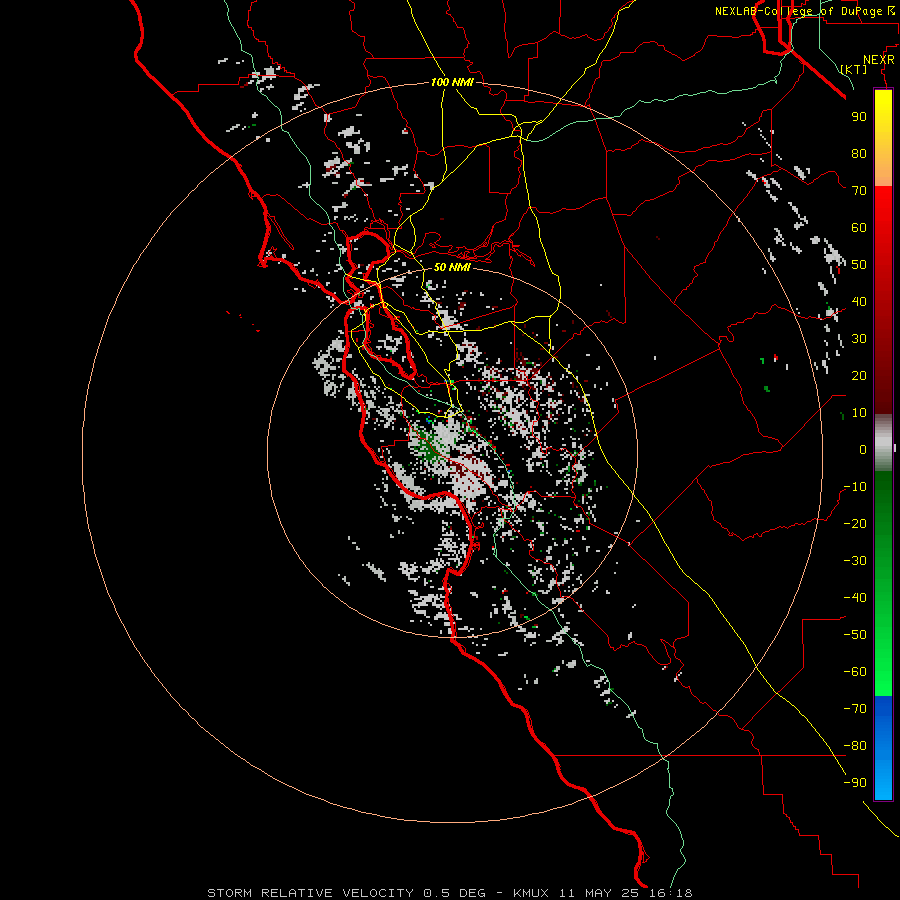Click the "-90" scale value
The height and width of the screenshot is (900, 900).
pos(855,783)
